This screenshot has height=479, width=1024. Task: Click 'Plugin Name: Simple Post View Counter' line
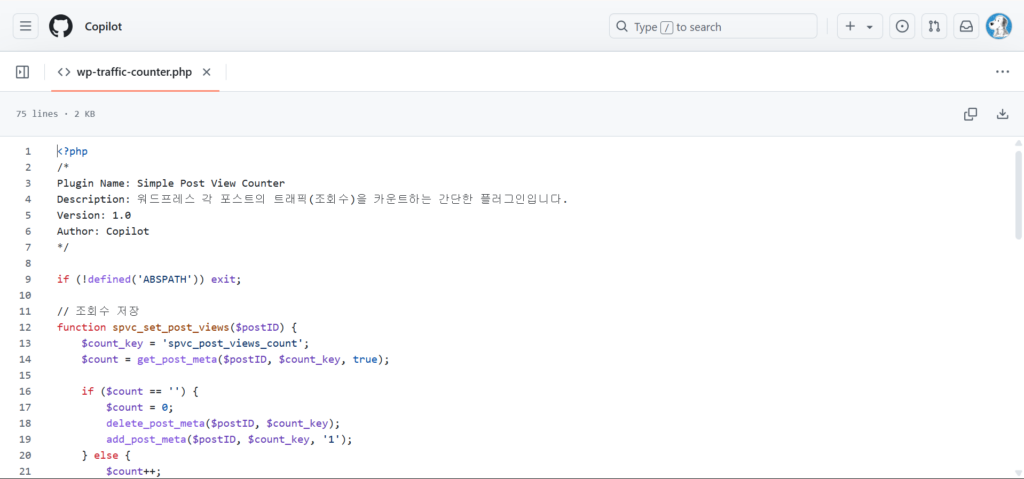coord(171,183)
